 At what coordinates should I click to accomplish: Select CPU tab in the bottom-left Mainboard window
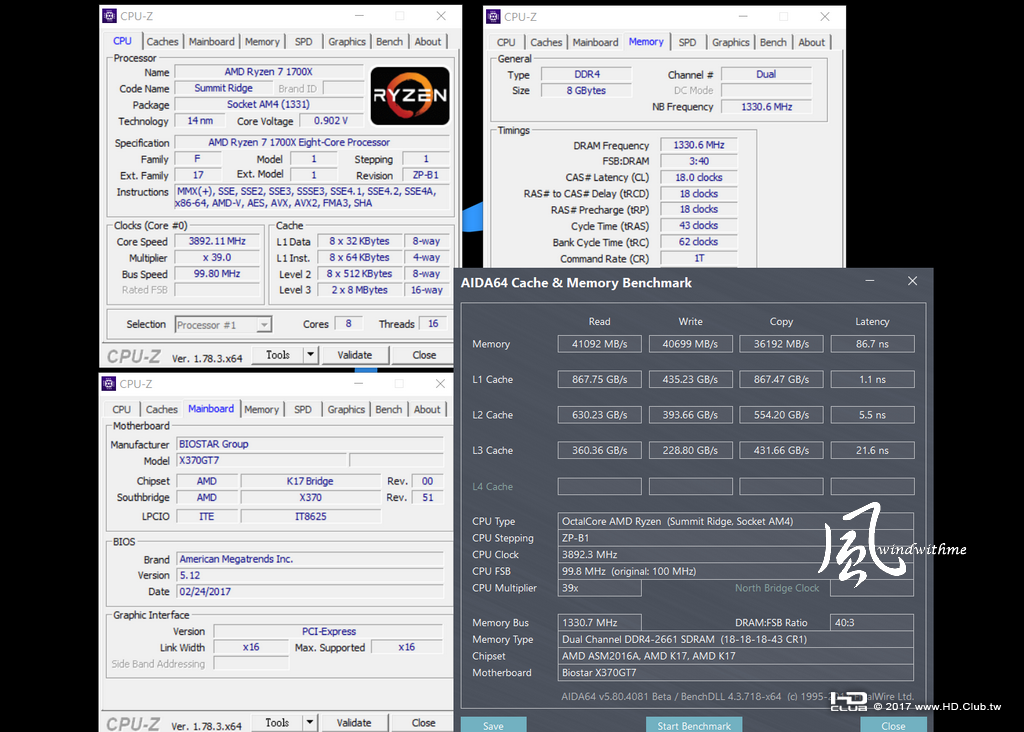[x=121, y=409]
